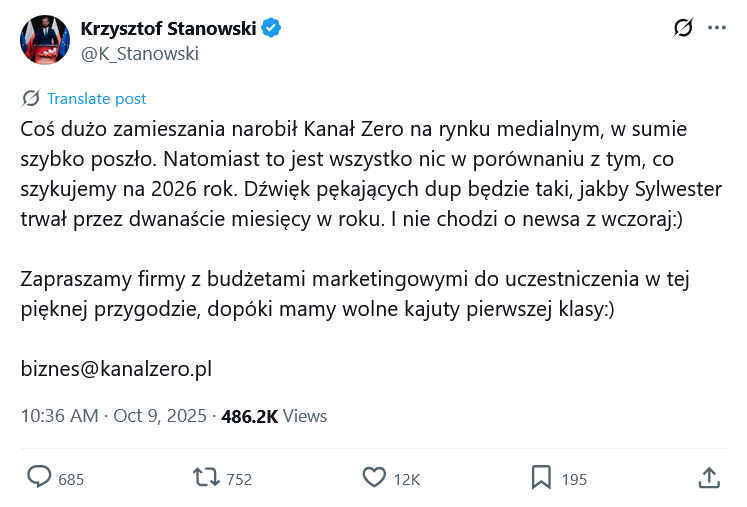Click the Grok icon beside the more menu
Image resolution: width=747 pixels, height=507 pixels.
pyautogui.click(x=683, y=29)
